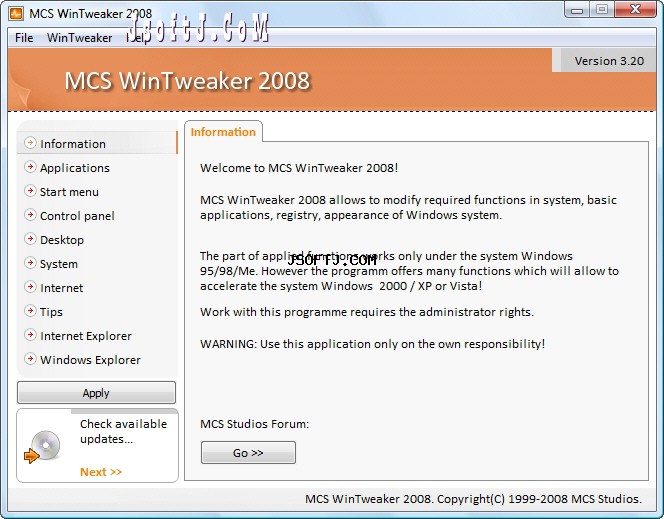Click the arrow icon beside System
664x519 pixels.
[x=30, y=263]
